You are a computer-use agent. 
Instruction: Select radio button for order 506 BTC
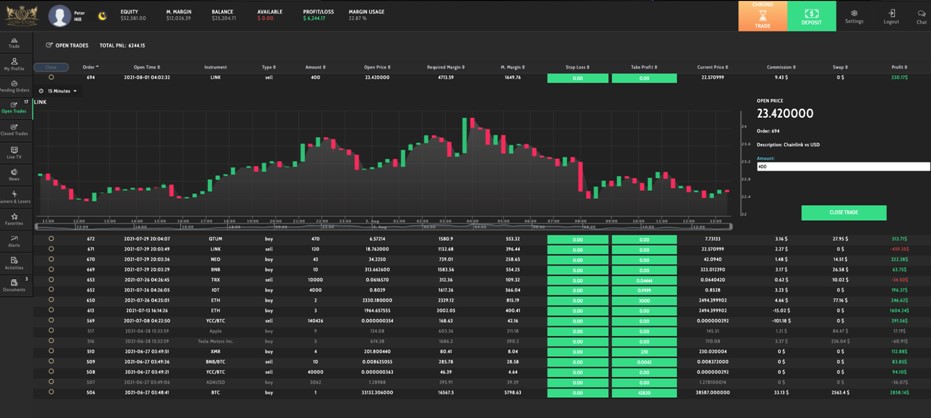click(51, 392)
